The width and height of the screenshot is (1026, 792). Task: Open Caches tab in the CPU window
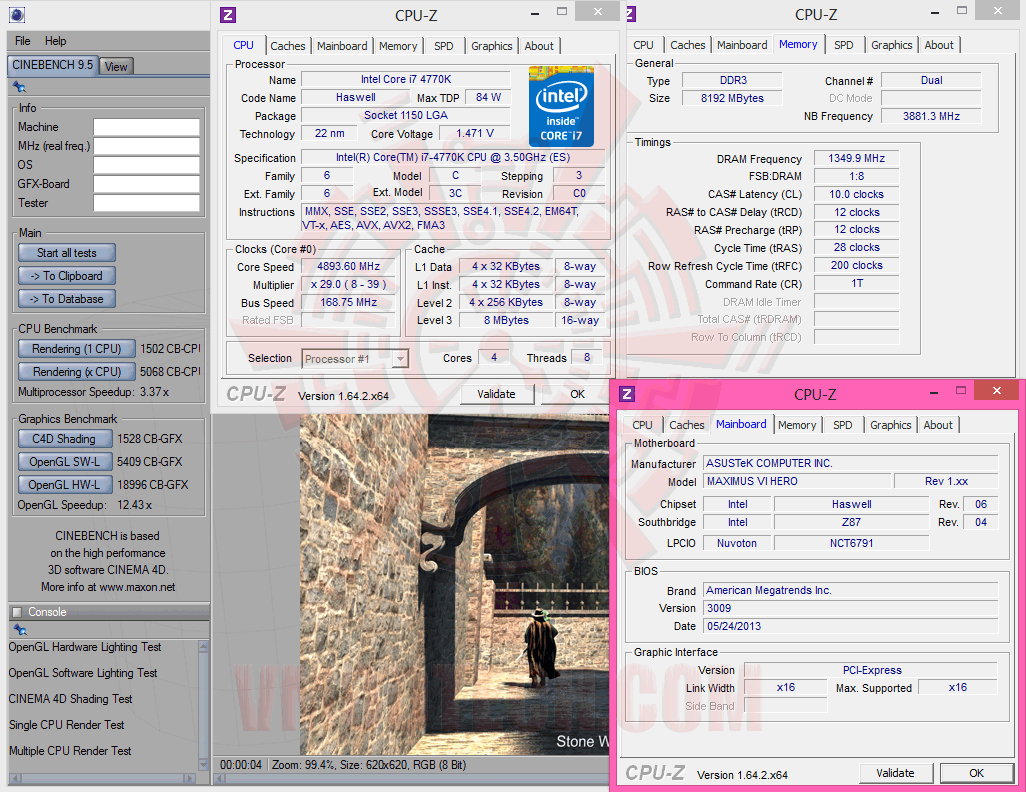pos(288,46)
